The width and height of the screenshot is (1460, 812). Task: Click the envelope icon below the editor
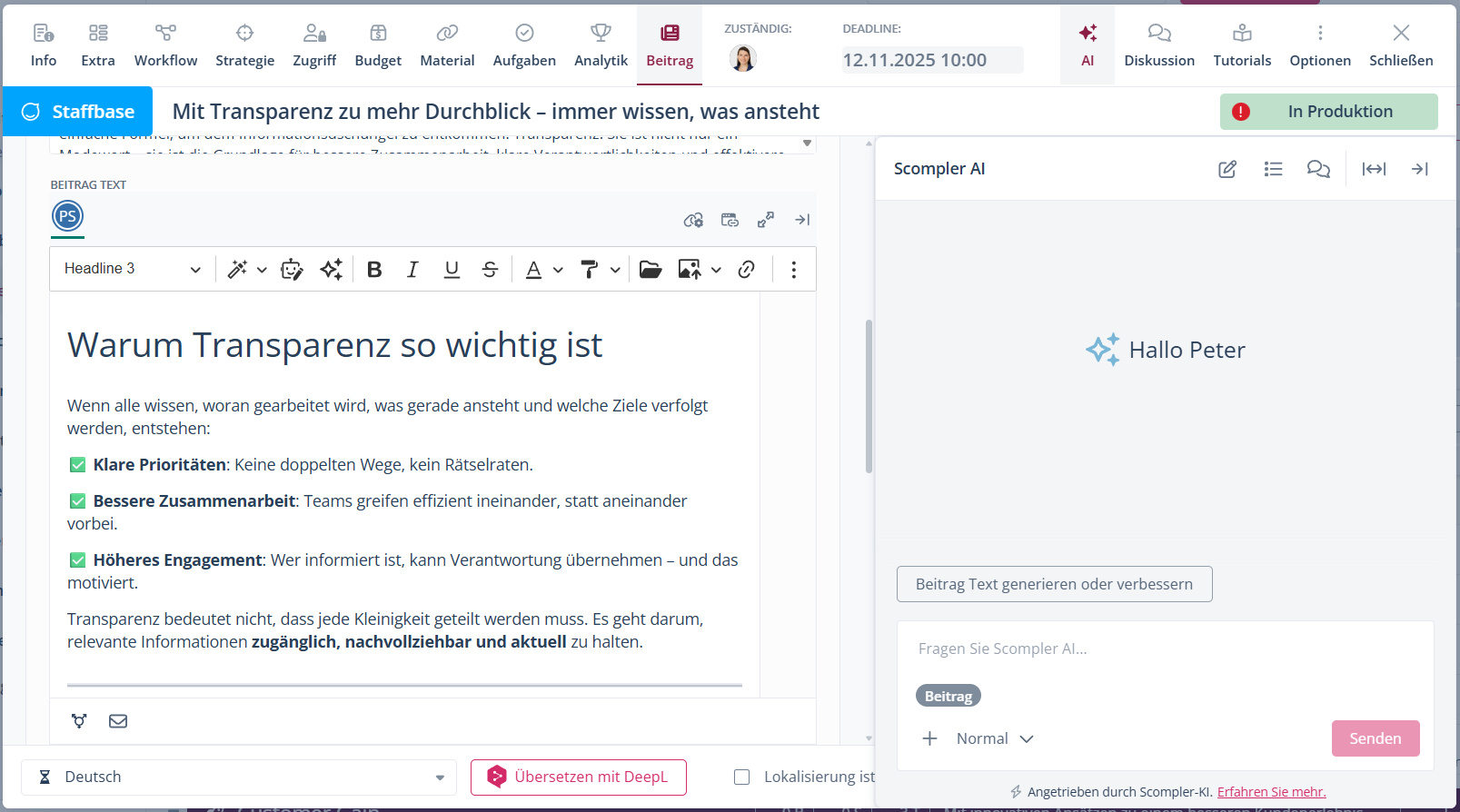pyautogui.click(x=118, y=721)
